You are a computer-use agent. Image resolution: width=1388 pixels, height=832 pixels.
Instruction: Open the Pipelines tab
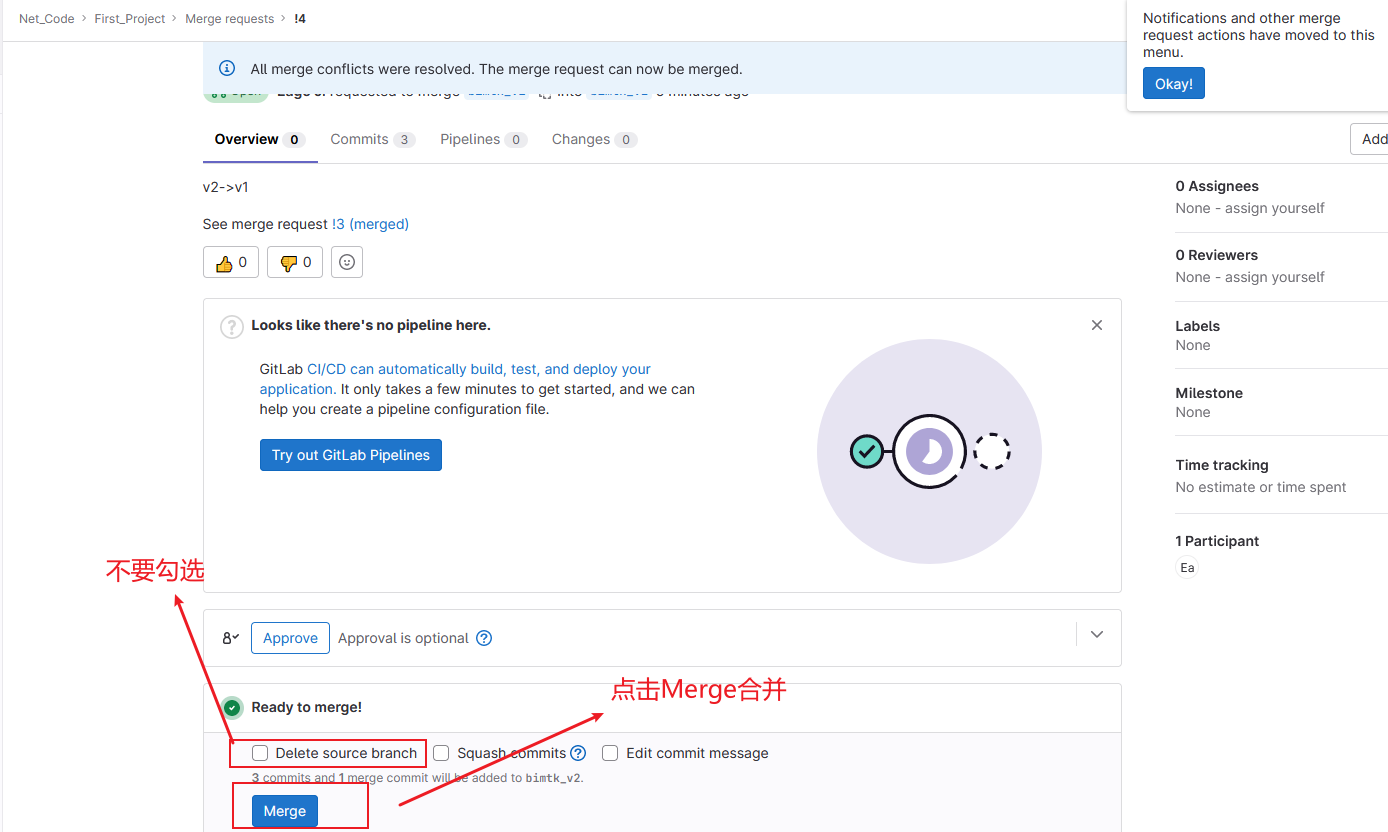tap(483, 140)
